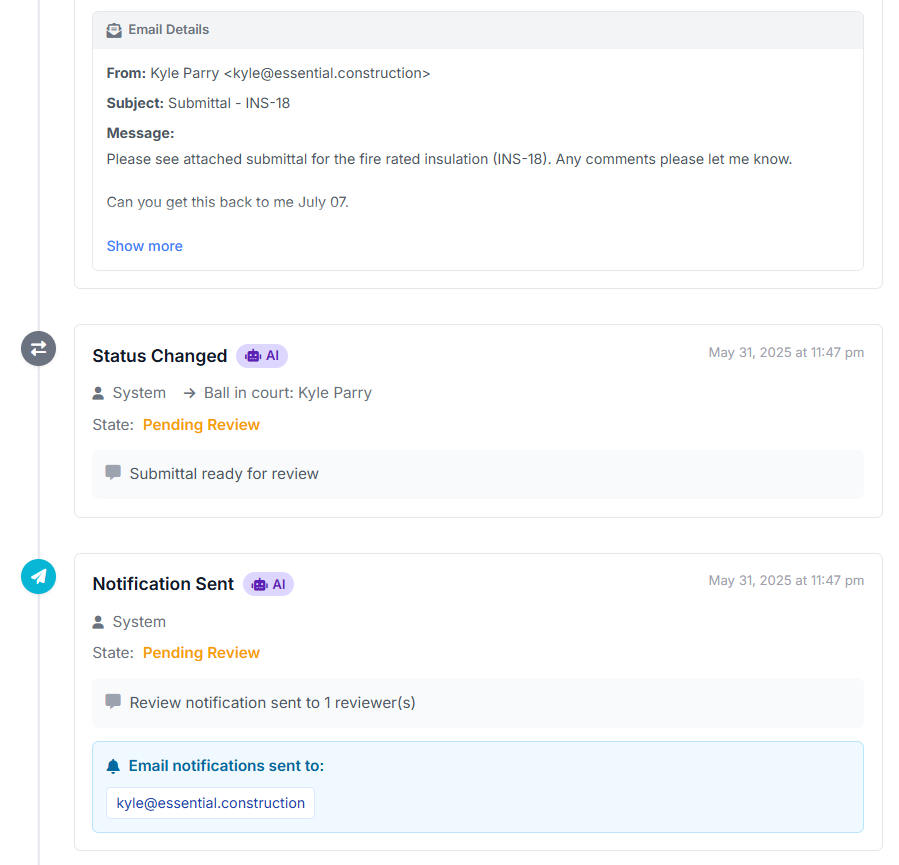
Task: Click Pending Review state in Notification Sent
Action: coord(201,653)
